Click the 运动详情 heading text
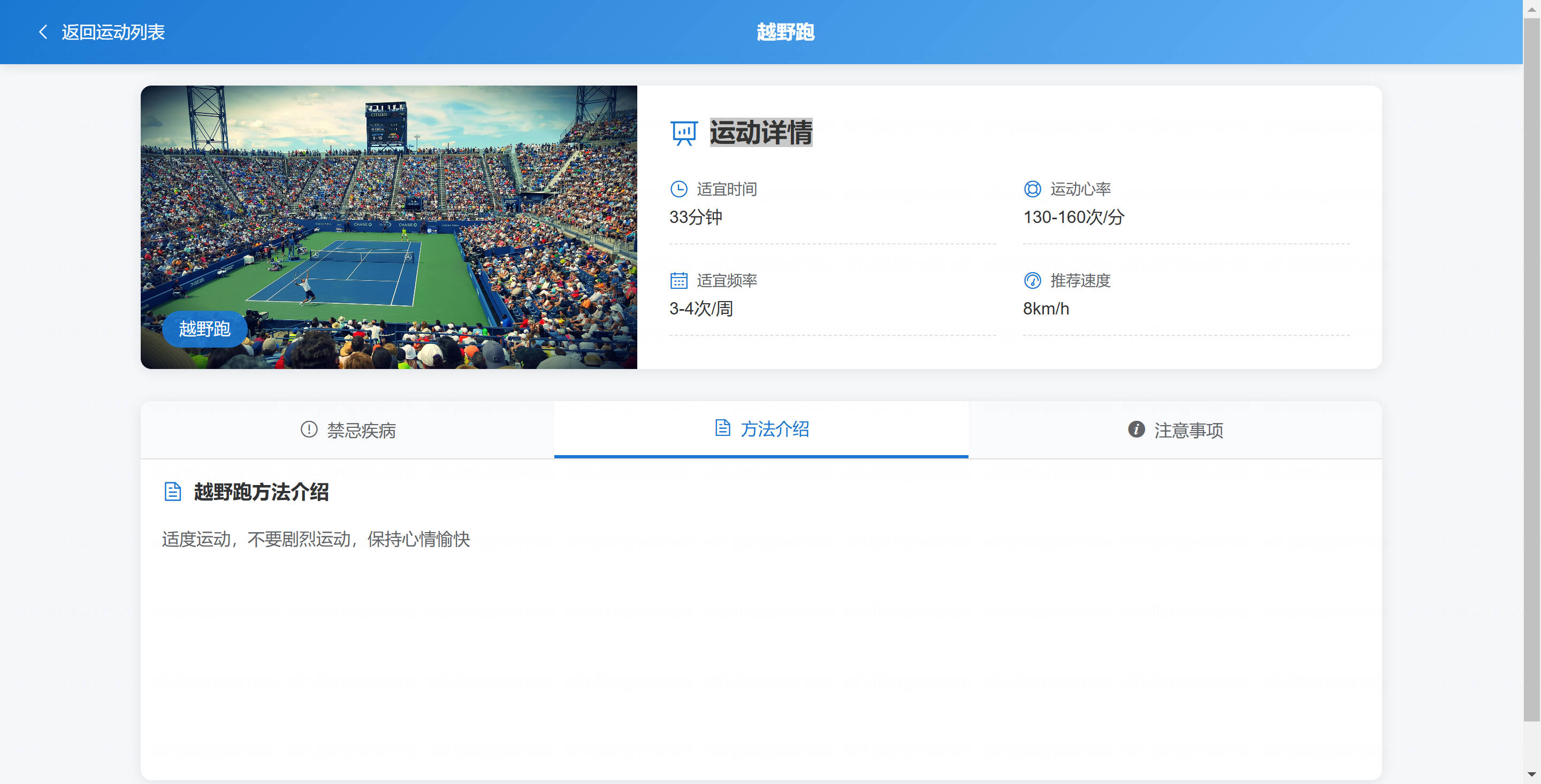The width and height of the screenshot is (1541, 784). (761, 133)
